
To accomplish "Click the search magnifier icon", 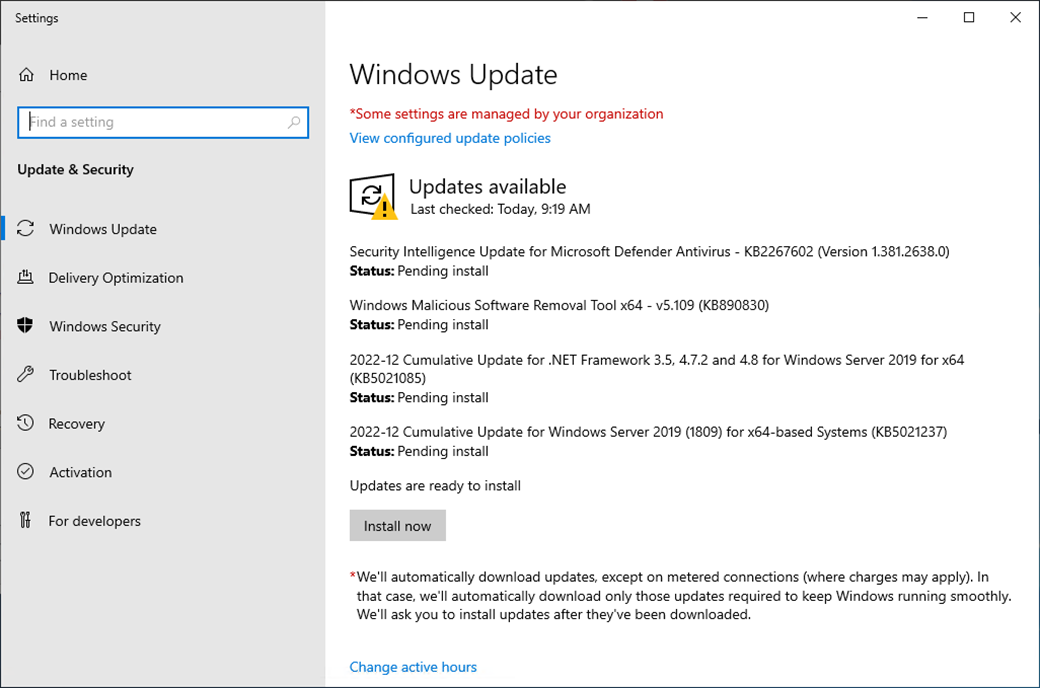I will [x=294, y=122].
